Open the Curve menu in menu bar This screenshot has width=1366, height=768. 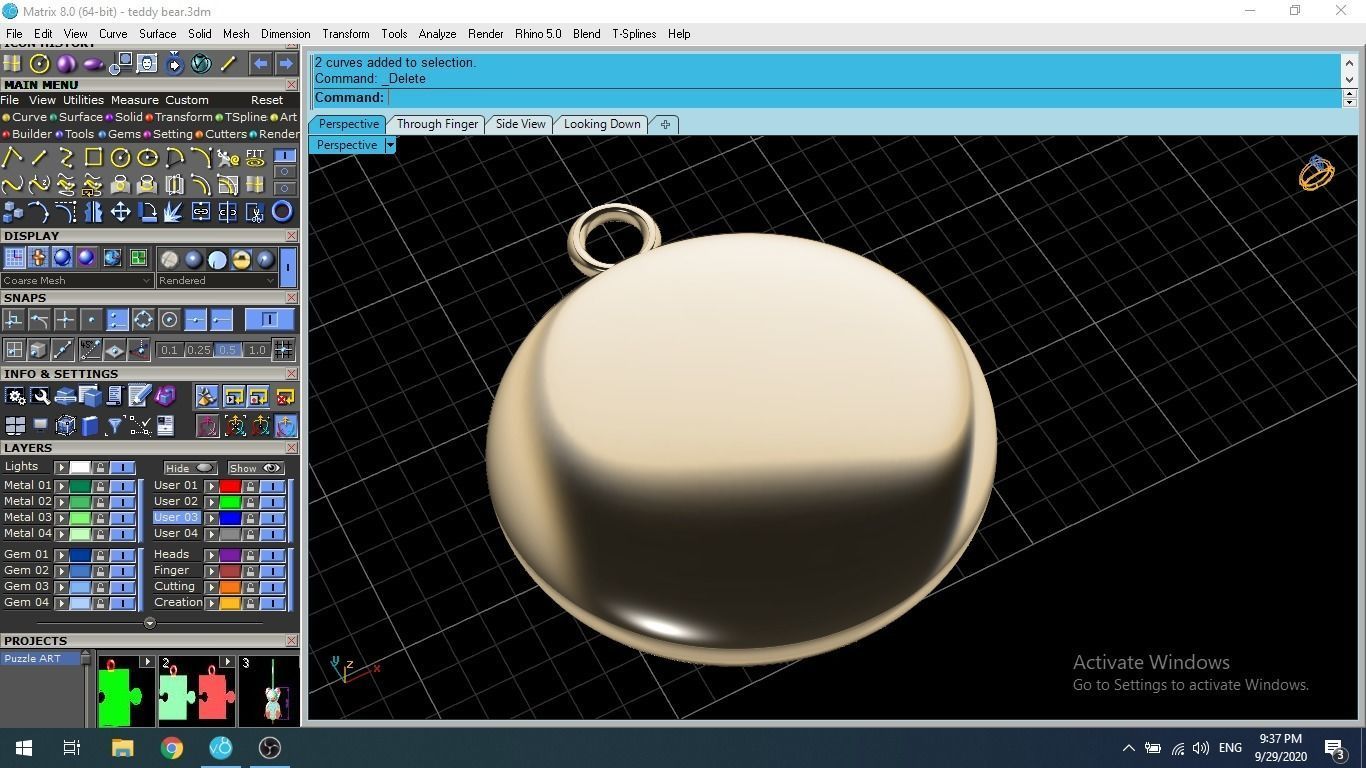click(x=113, y=34)
